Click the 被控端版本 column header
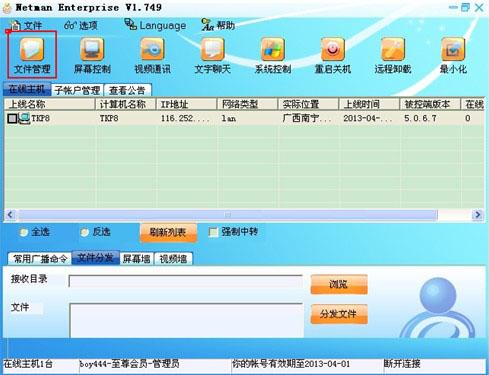Viewport: 489px width, 375px height. pos(430,104)
